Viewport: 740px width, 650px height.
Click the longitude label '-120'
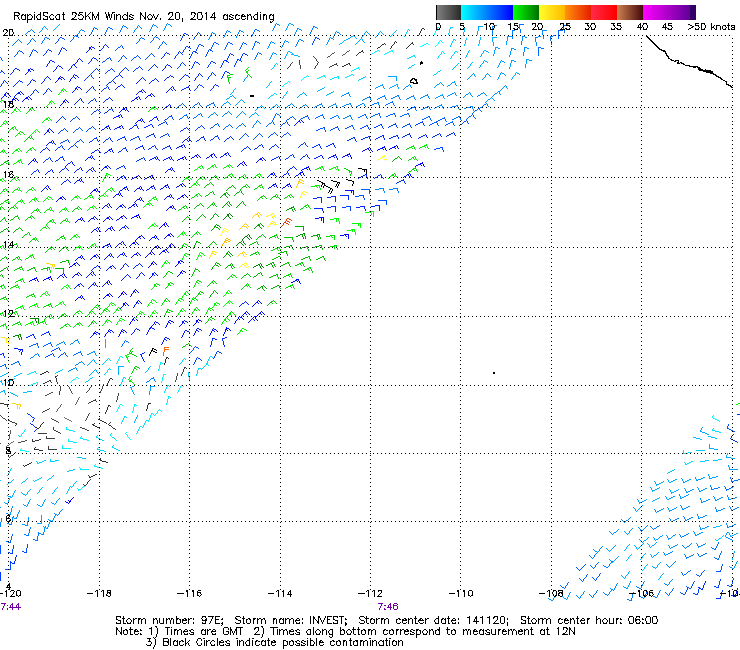(x=11, y=593)
